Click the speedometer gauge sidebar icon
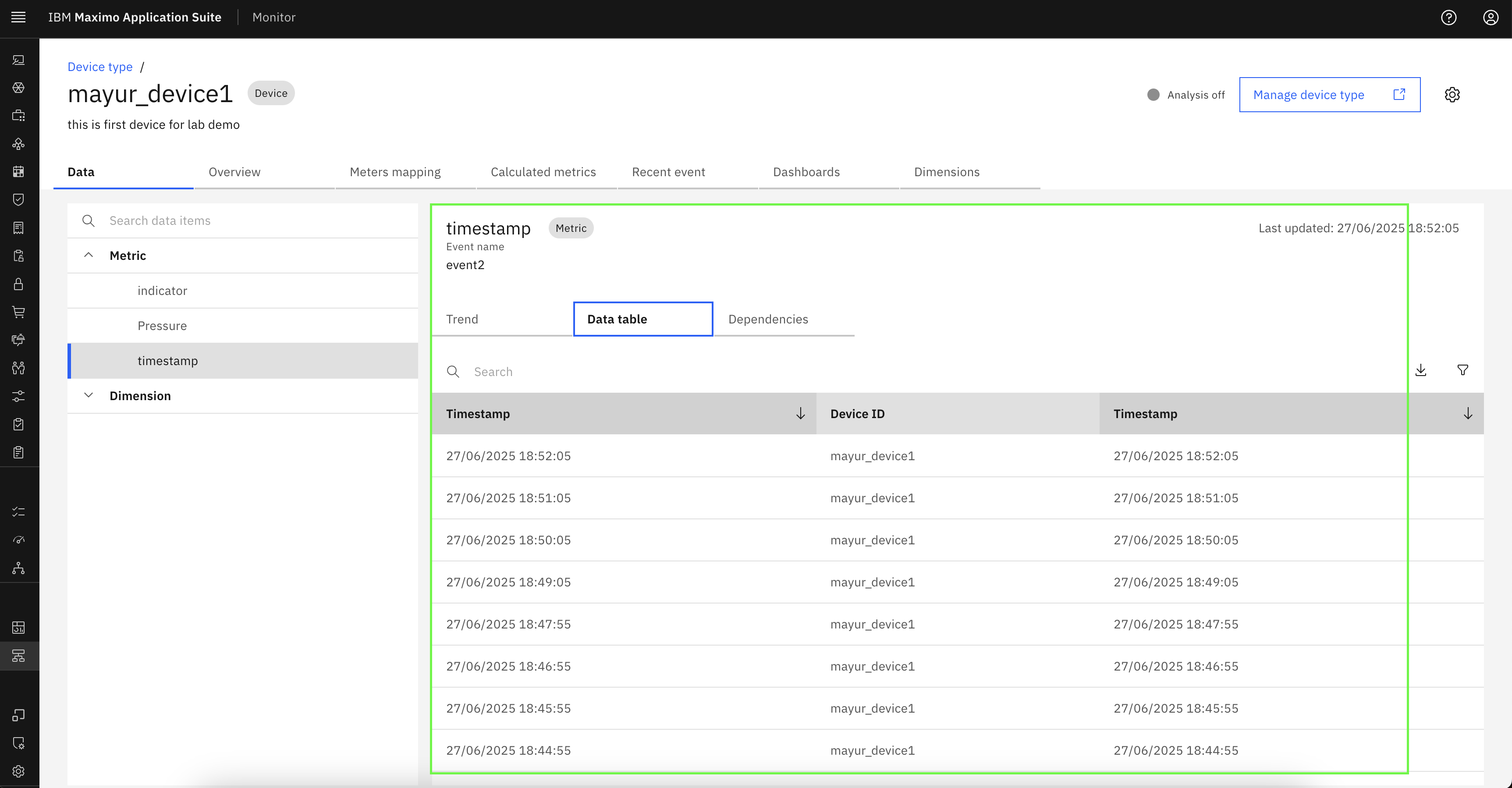The width and height of the screenshot is (1512, 788). (19, 540)
